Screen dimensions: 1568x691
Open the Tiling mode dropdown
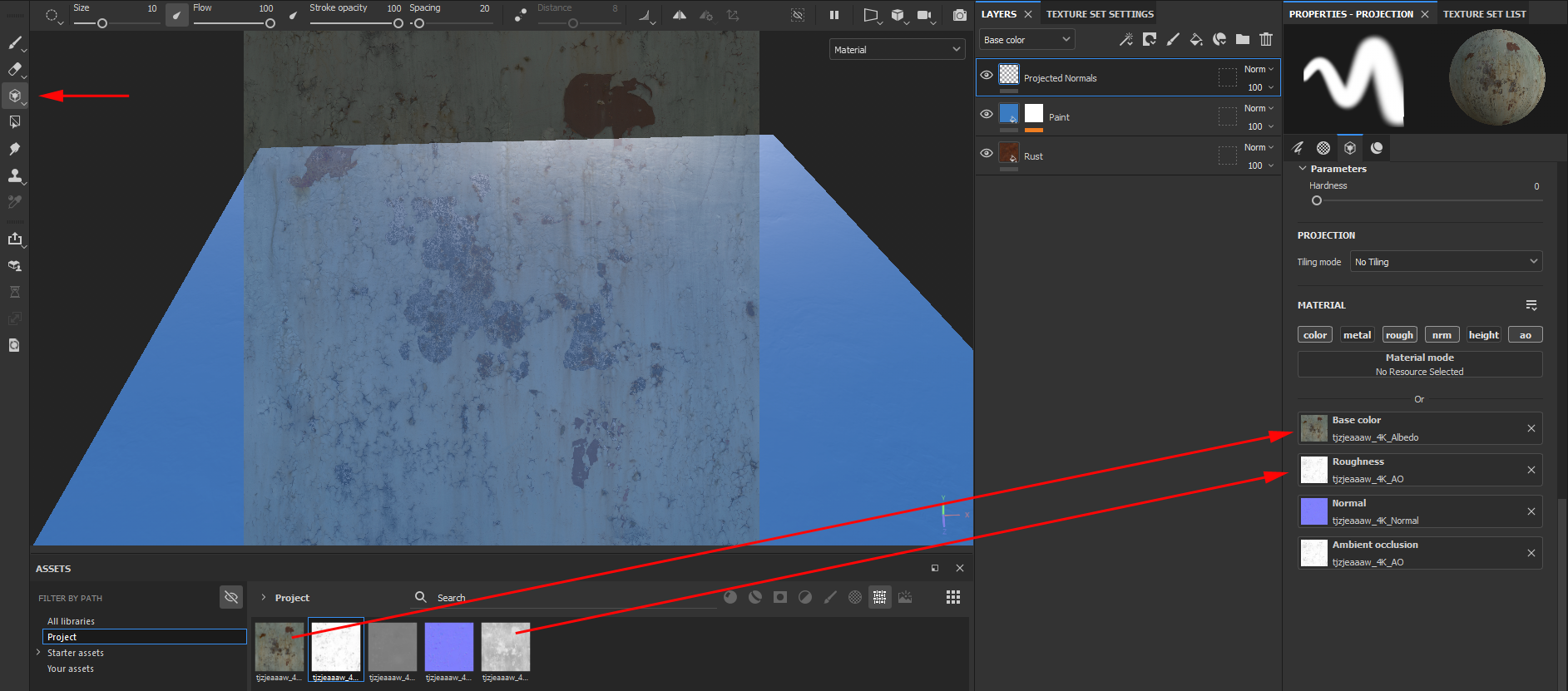[1446, 262]
